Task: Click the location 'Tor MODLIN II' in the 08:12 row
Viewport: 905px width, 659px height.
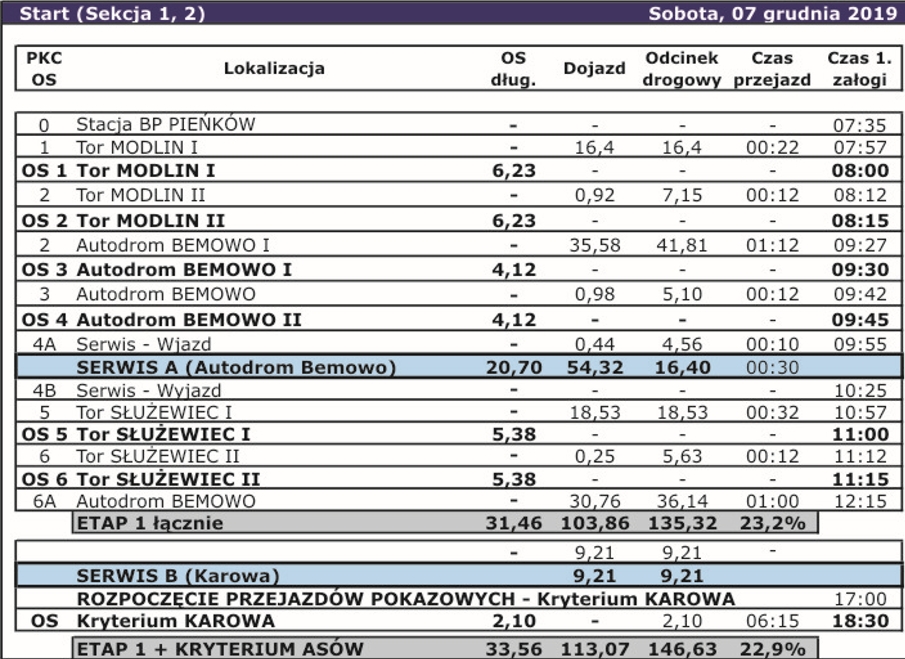Action: point(140,195)
